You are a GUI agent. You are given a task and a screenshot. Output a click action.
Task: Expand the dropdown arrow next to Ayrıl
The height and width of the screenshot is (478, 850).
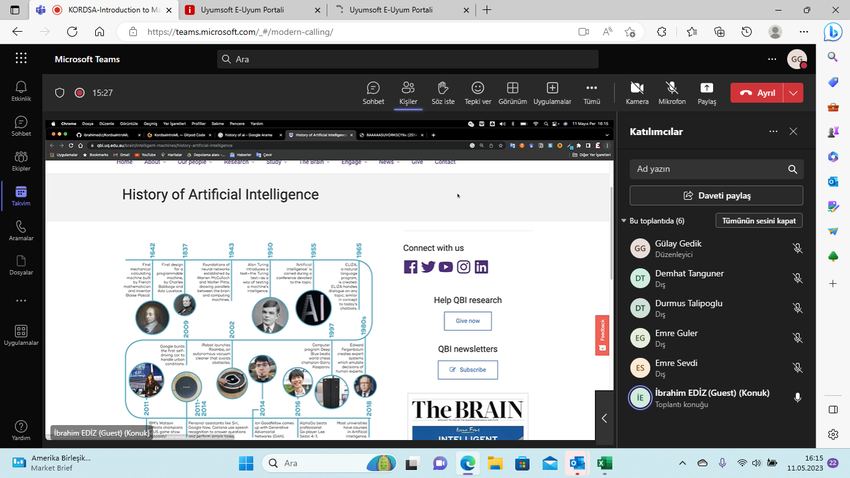793,93
